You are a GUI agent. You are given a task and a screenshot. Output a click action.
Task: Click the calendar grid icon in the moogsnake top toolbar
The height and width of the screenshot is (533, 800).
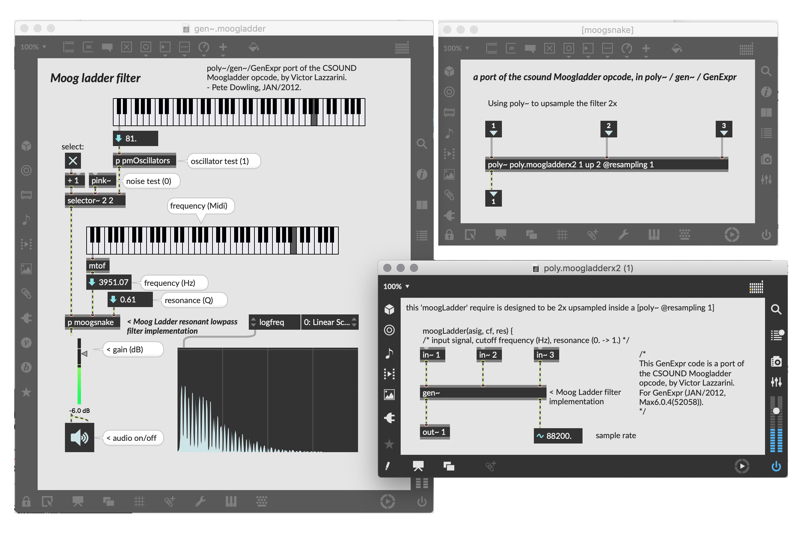pos(746,49)
